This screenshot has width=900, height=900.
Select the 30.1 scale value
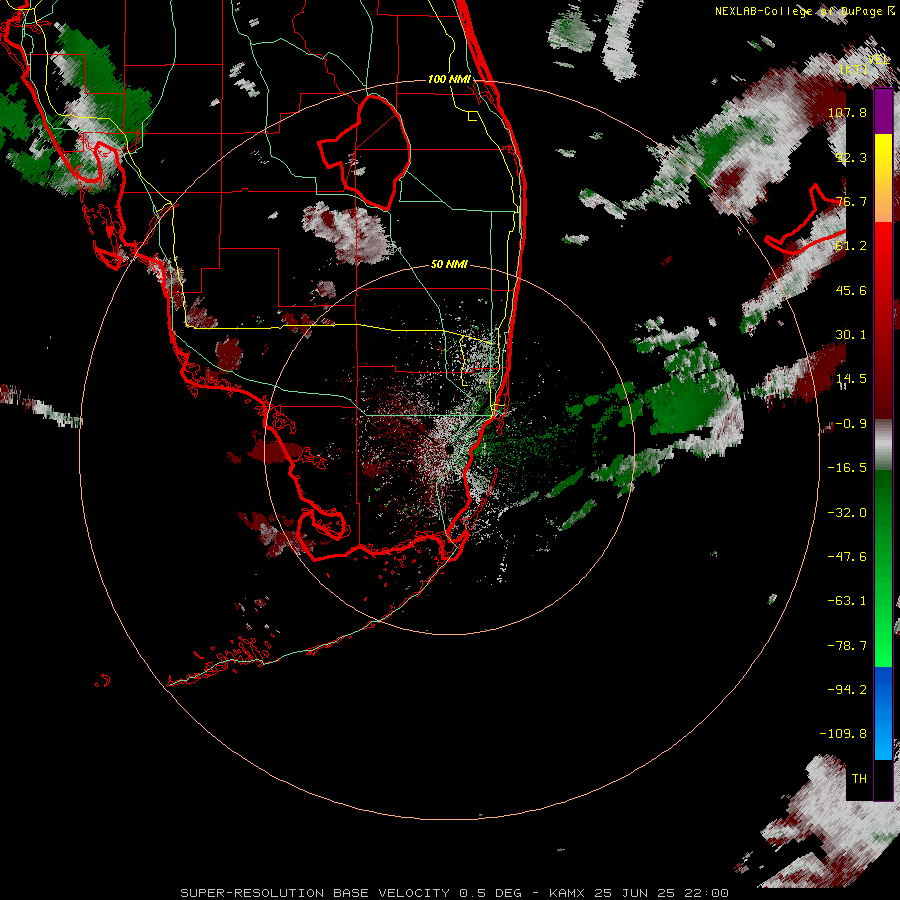(851, 335)
